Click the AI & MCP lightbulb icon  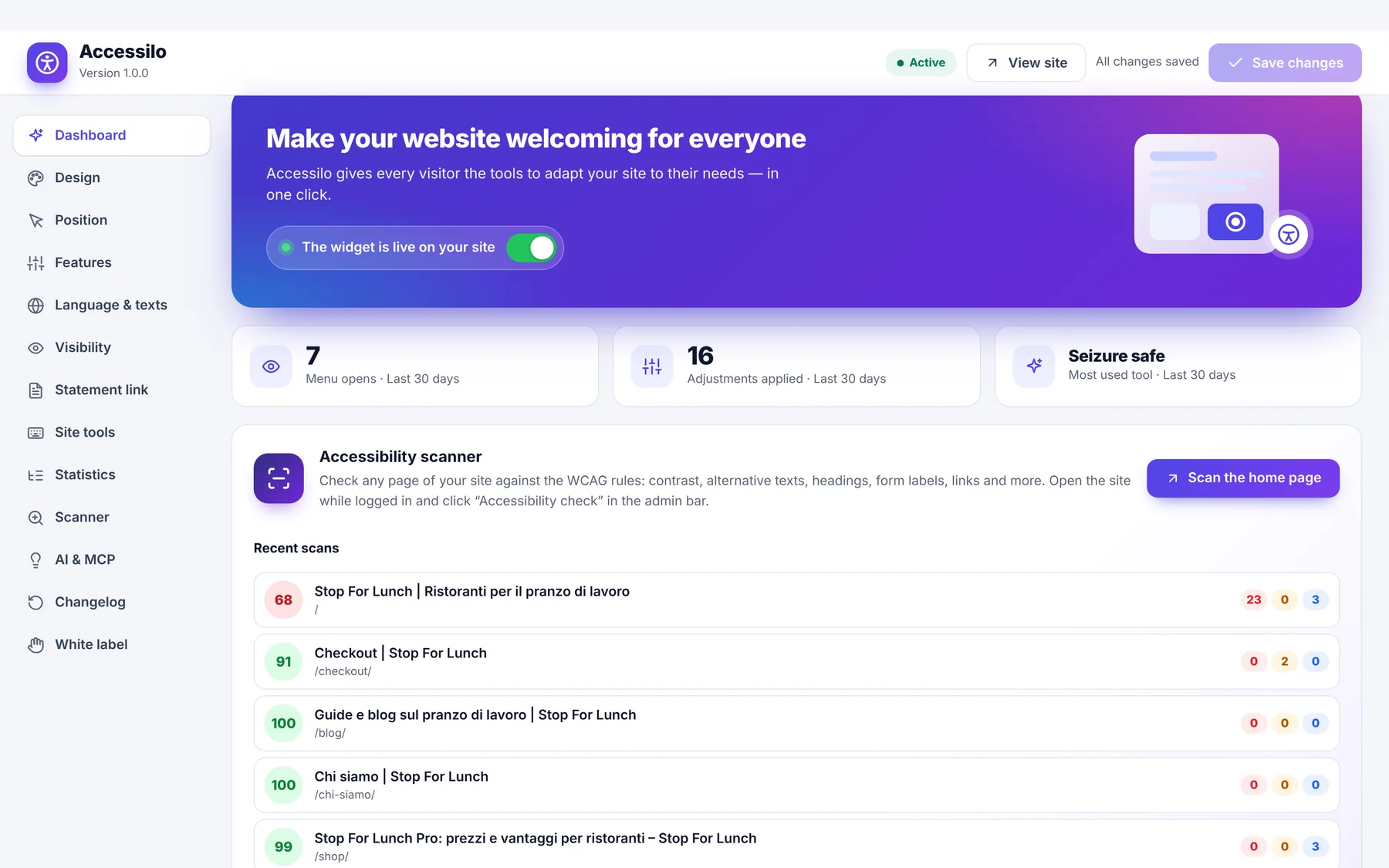click(x=35, y=560)
